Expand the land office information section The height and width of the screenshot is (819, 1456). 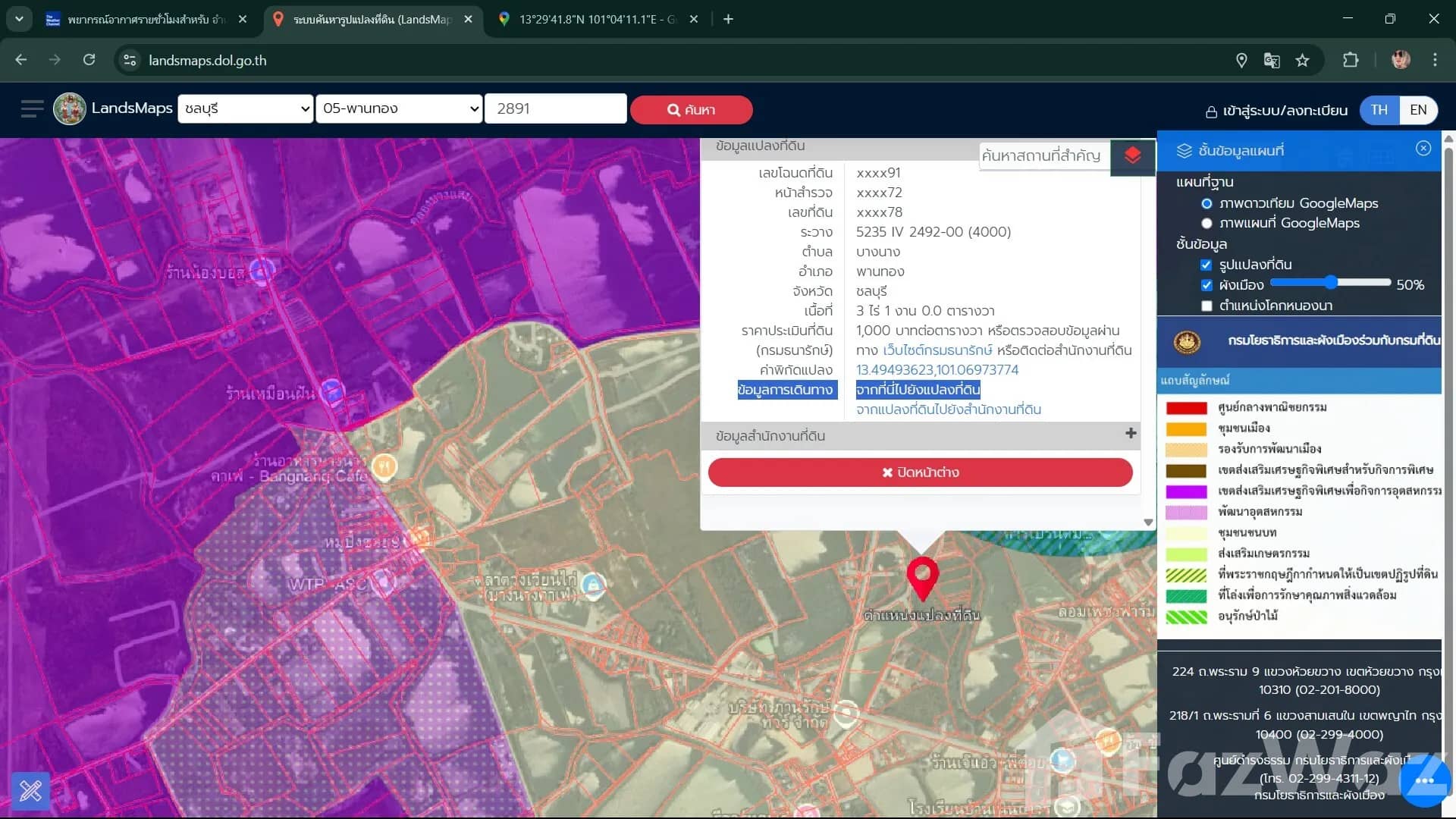pyautogui.click(x=1130, y=434)
